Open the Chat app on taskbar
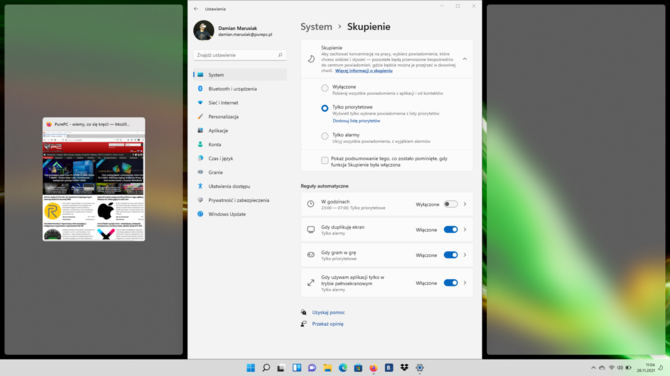This screenshot has width=670, height=376. 312,368
